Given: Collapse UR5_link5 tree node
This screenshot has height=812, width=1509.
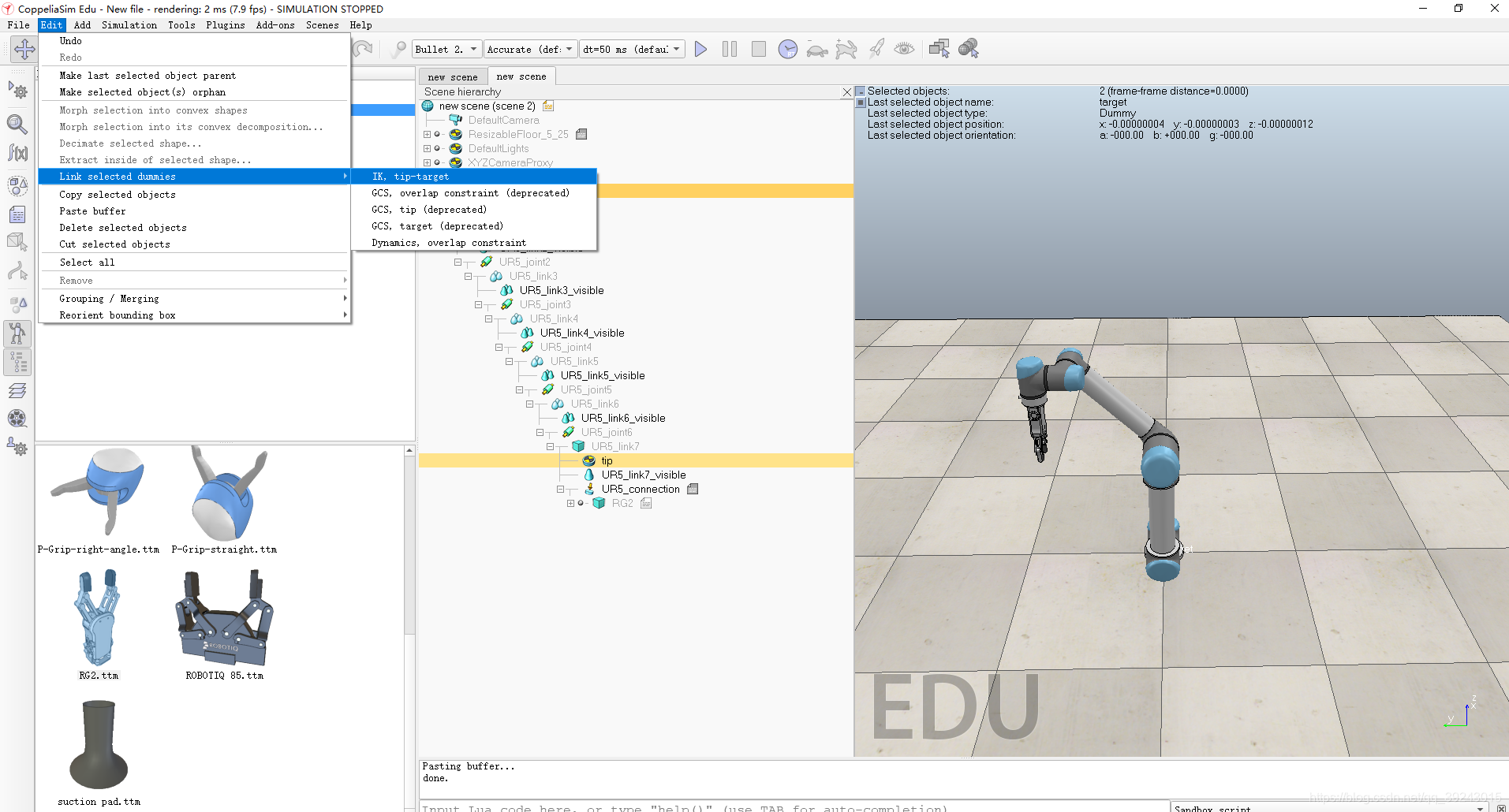Looking at the screenshot, I should (x=509, y=361).
